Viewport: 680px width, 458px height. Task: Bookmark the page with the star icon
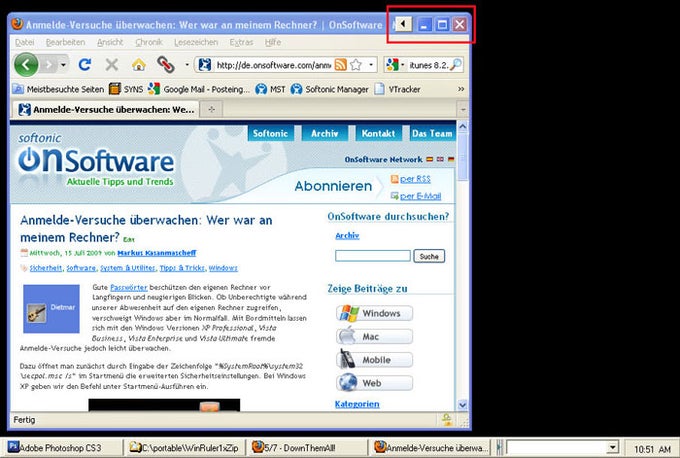356,65
